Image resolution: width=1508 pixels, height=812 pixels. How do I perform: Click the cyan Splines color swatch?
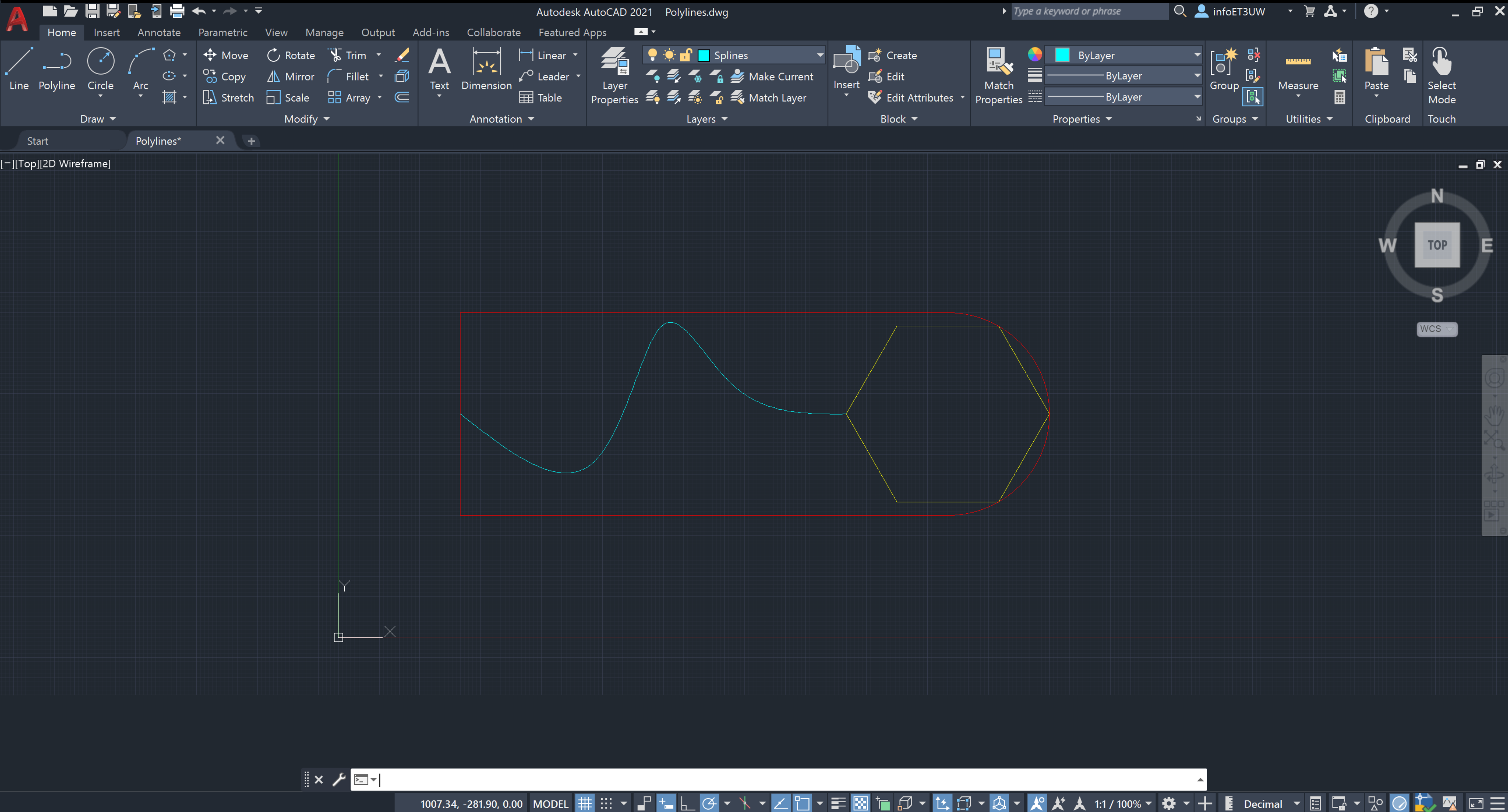click(704, 55)
